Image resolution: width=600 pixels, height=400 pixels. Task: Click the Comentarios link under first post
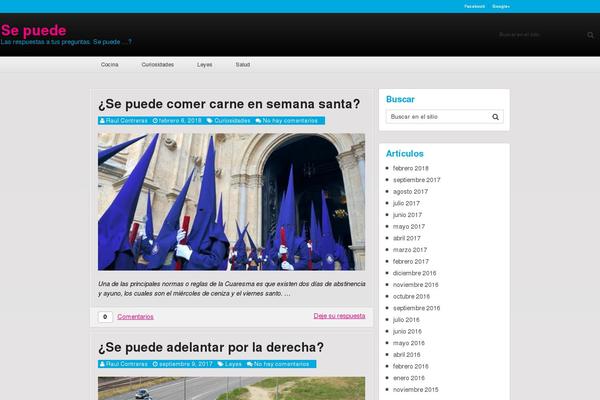(135, 317)
